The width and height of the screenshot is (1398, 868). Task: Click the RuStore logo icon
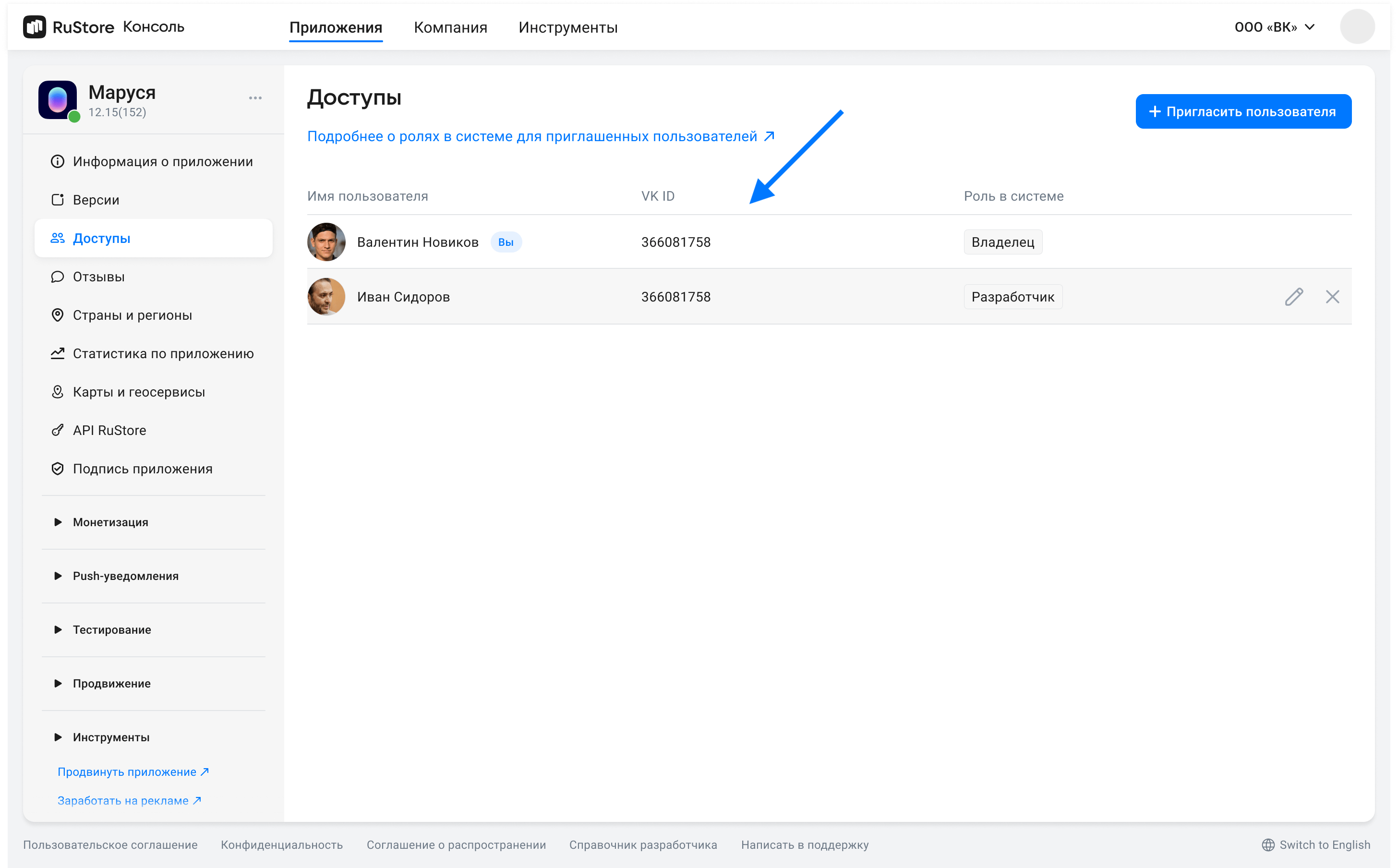[35, 27]
